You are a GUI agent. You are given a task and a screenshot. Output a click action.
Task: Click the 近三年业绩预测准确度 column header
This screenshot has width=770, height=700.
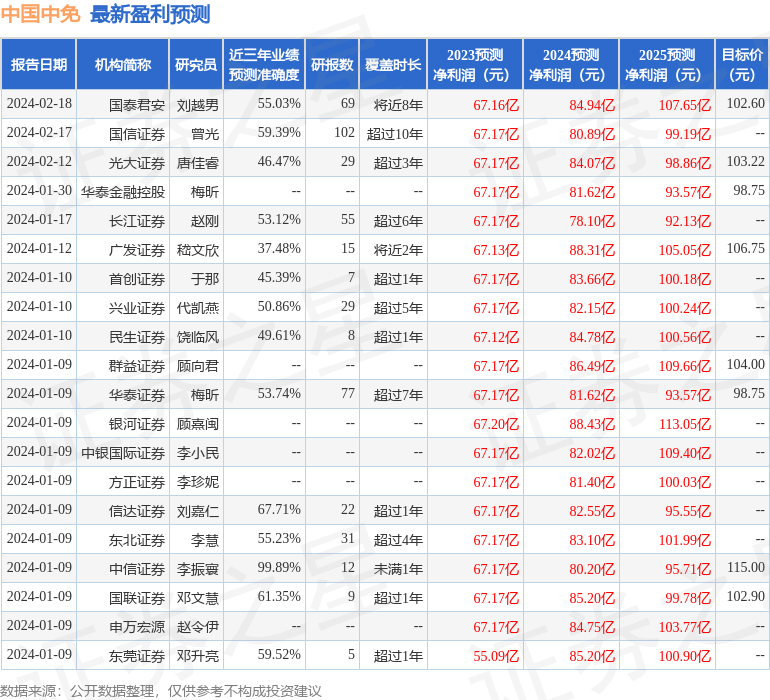(264, 65)
